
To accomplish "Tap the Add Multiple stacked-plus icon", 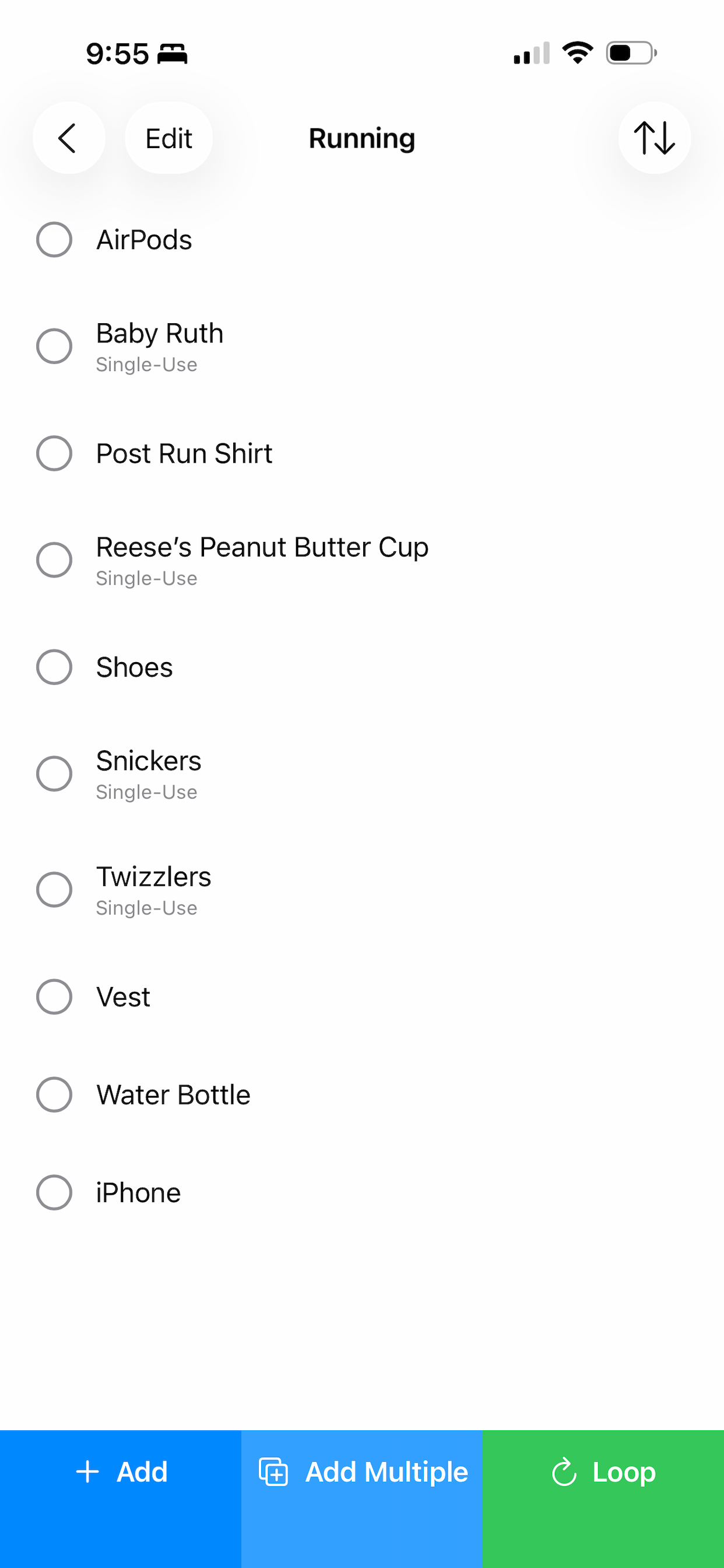I will (274, 1472).
